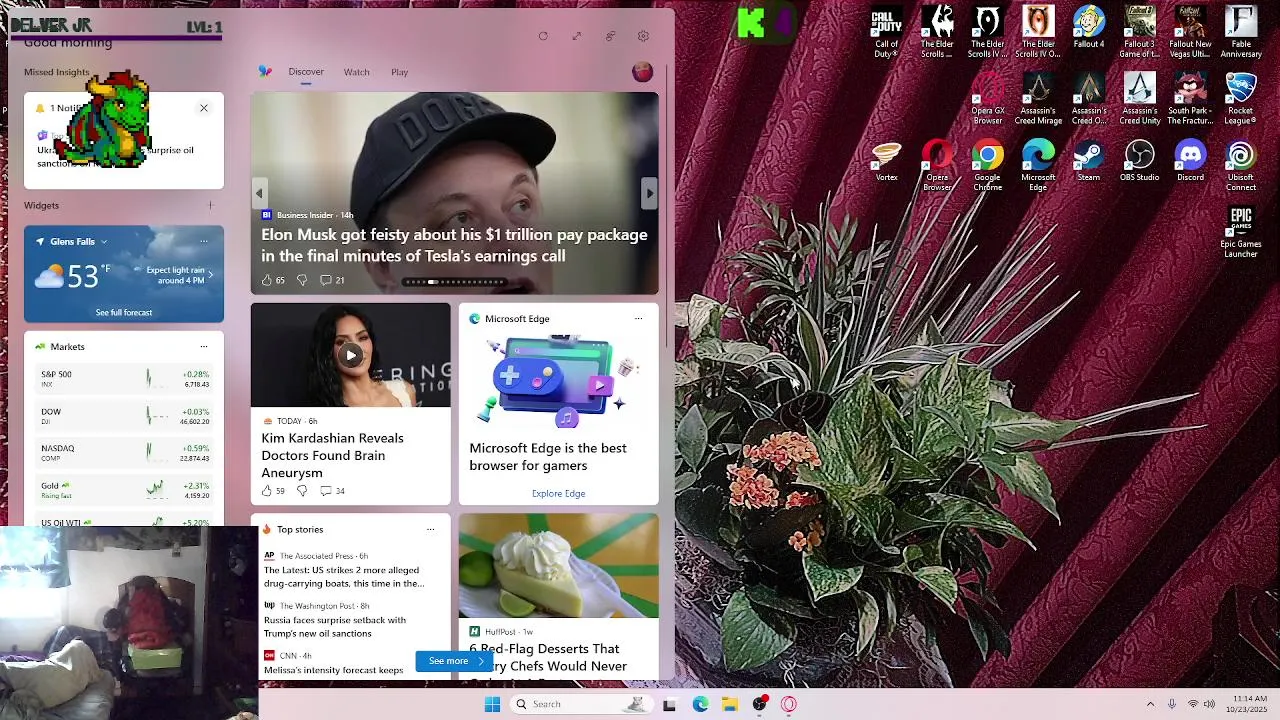The width and height of the screenshot is (1280, 720).
Task: Select featured story carousel page dots
Action: pyautogui.click(x=455, y=282)
